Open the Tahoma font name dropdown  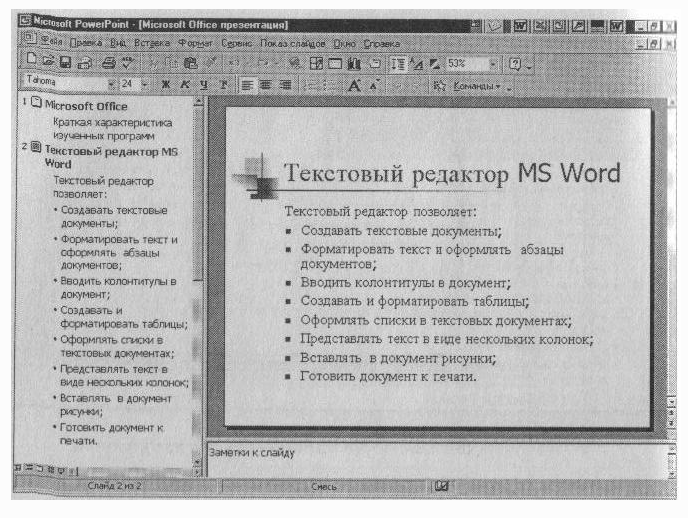tap(111, 84)
